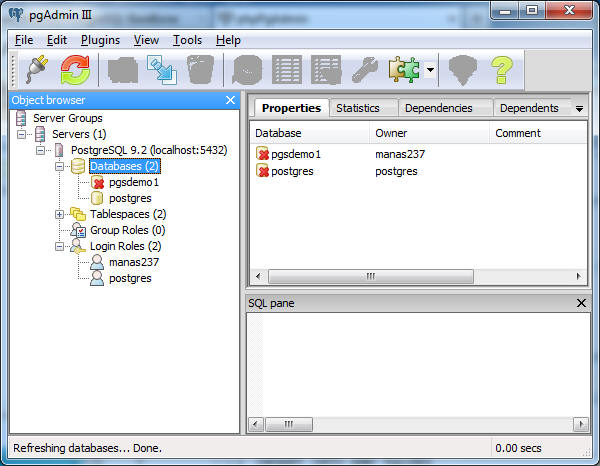
Task: Click the PostgreSQL 9.2 server icon
Action: 59,150
